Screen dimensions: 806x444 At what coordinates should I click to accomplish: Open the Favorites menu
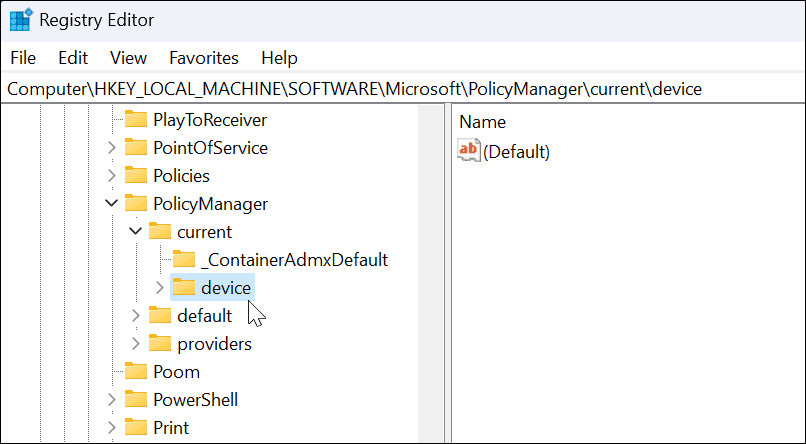[204, 58]
